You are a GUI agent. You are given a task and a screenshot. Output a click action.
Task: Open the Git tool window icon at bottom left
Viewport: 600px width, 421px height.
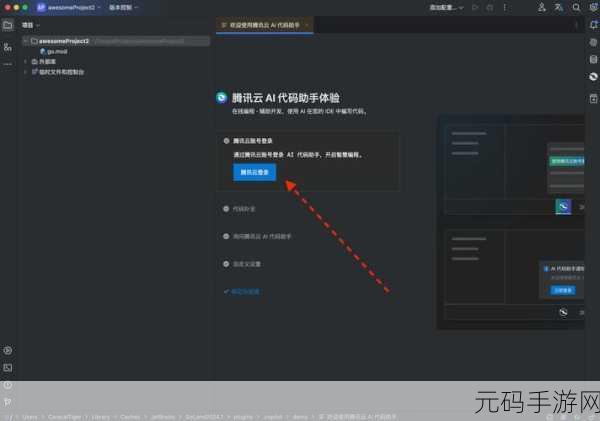click(7, 402)
